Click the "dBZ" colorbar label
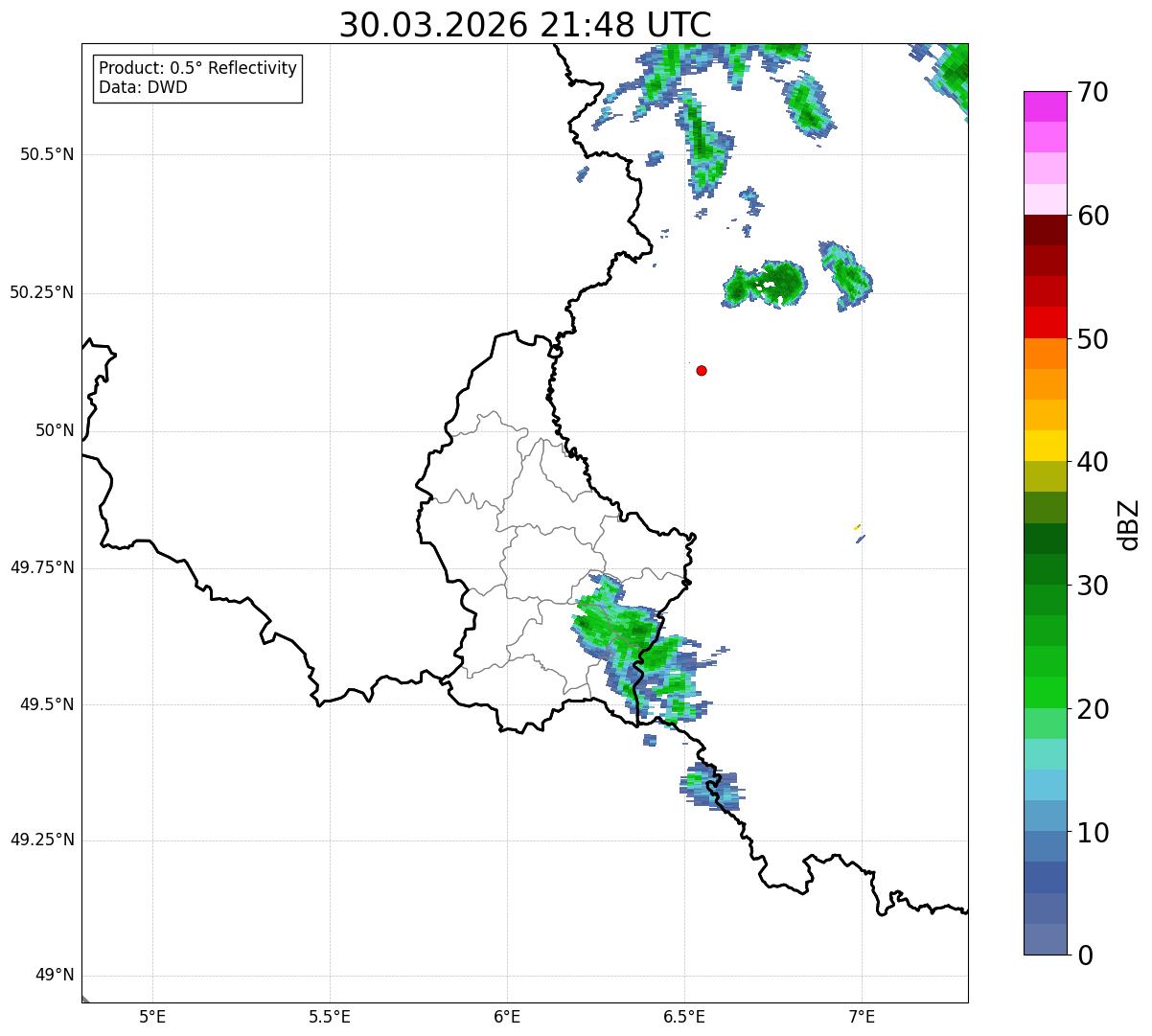Screen dimensions: 1152x1036 point(1129,524)
